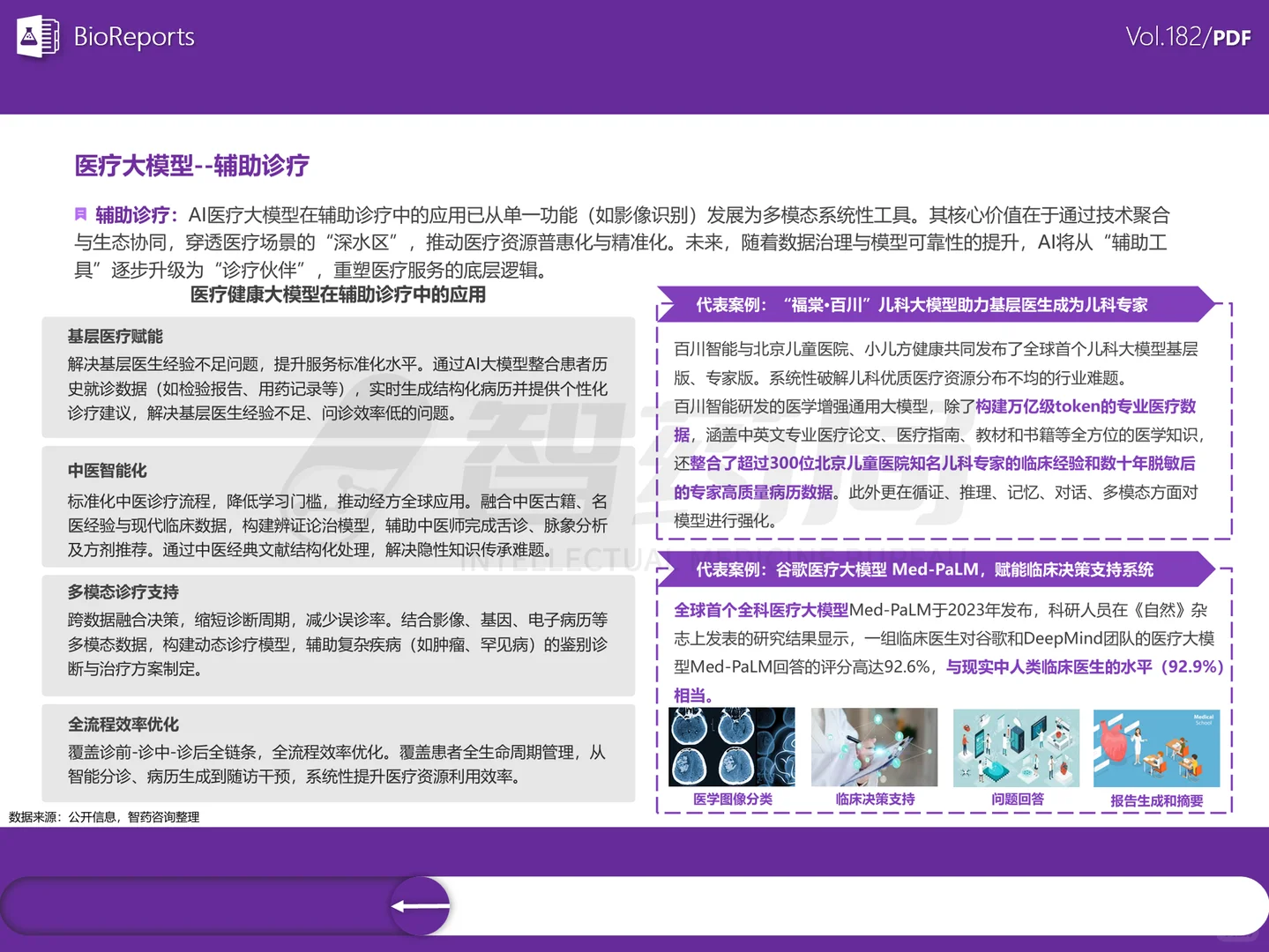This screenshot has width=1269, height=952.
Task: Select the back arrow navigation icon
Action: tap(420, 904)
